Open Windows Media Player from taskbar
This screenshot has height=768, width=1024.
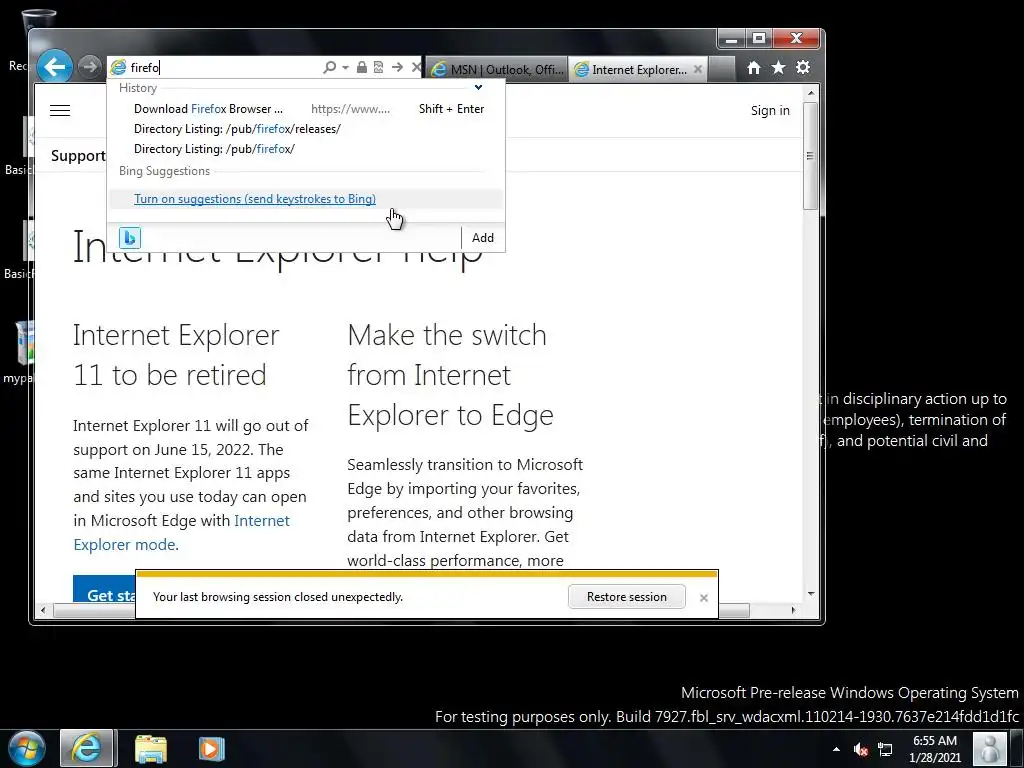click(x=211, y=748)
